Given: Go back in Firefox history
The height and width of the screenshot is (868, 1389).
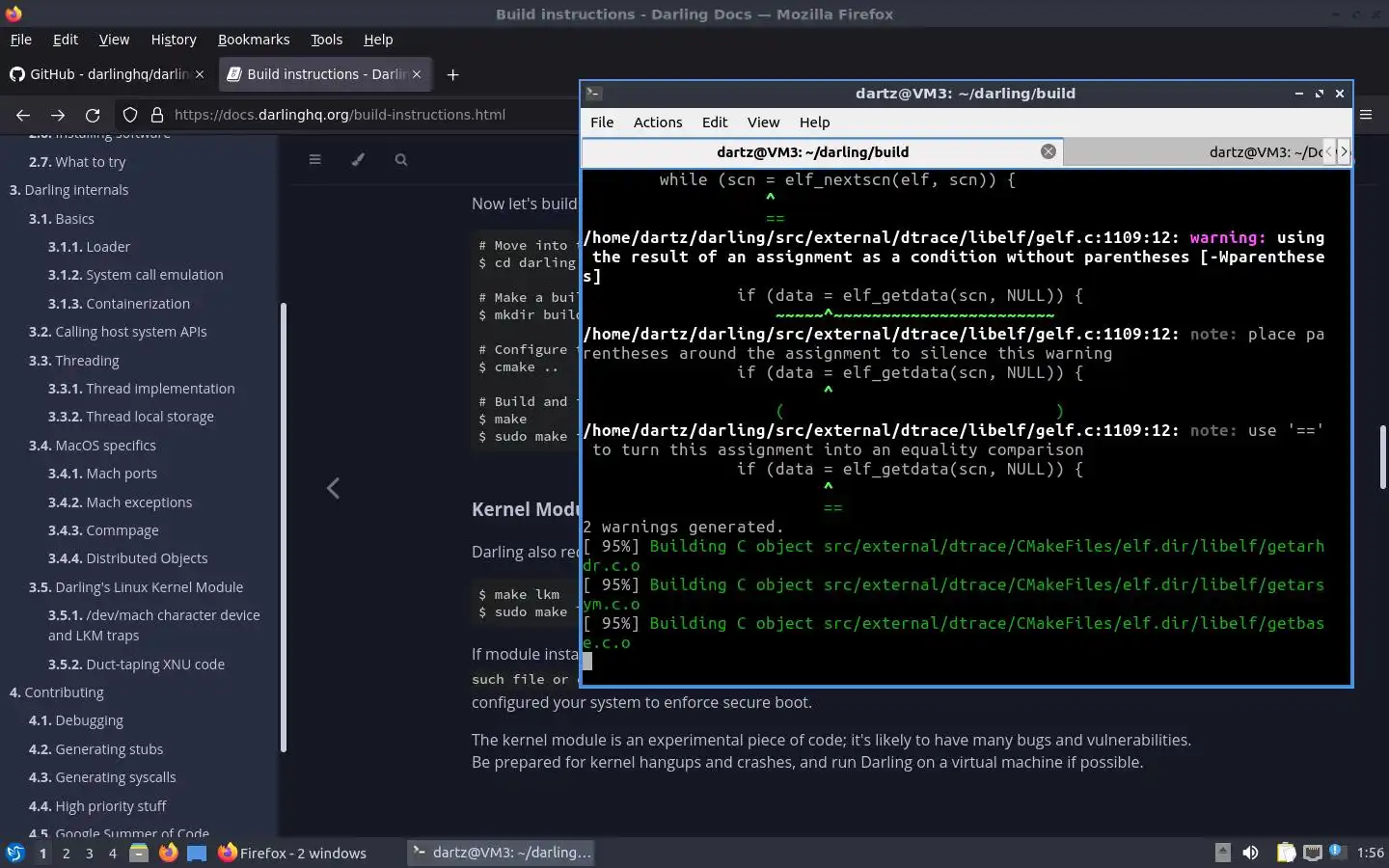Looking at the screenshot, I should point(23,115).
